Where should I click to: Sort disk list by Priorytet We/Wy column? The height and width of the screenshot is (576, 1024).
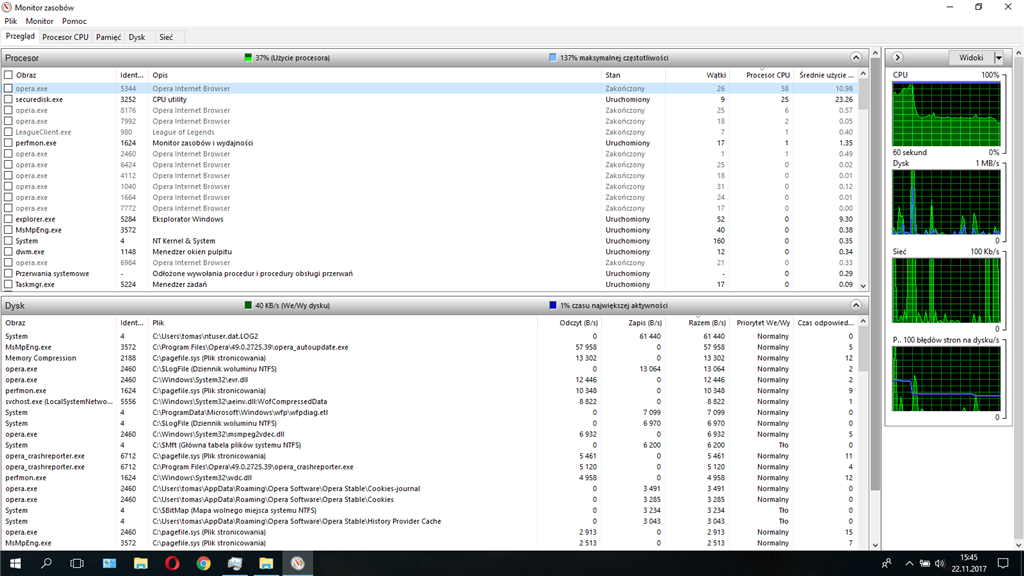(x=762, y=323)
